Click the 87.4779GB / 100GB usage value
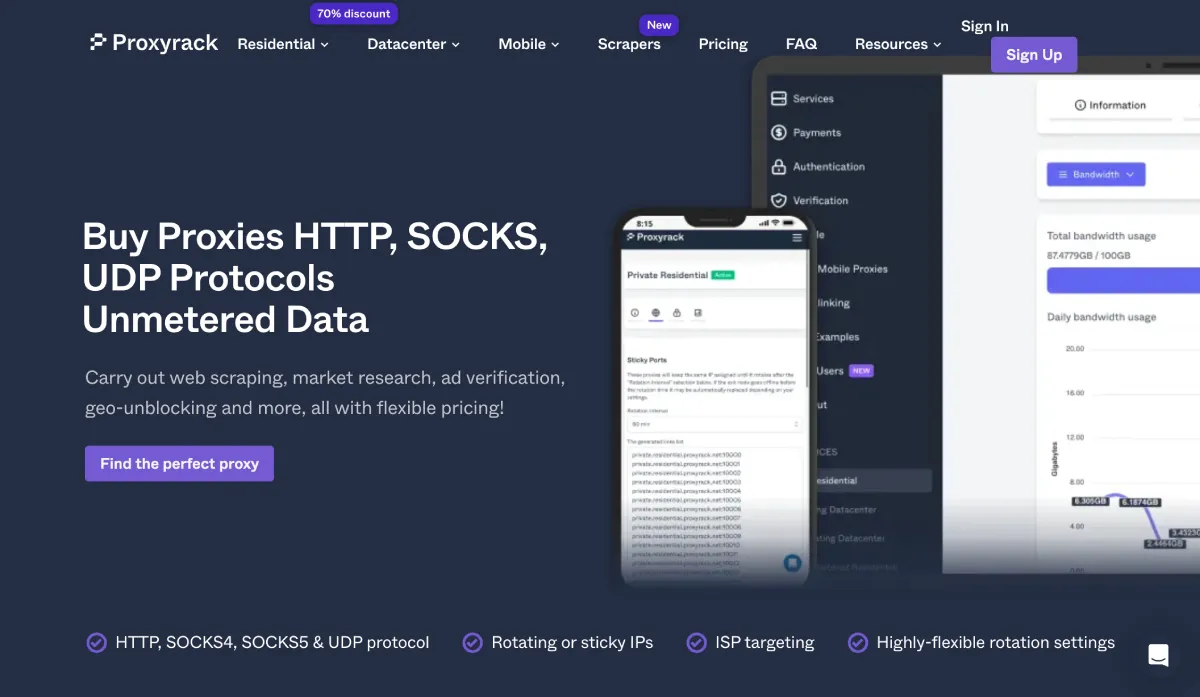The width and height of the screenshot is (1200, 697). coord(1088,256)
